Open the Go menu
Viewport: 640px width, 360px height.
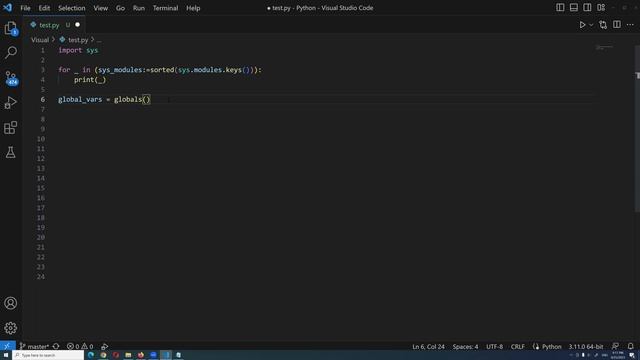[120, 8]
